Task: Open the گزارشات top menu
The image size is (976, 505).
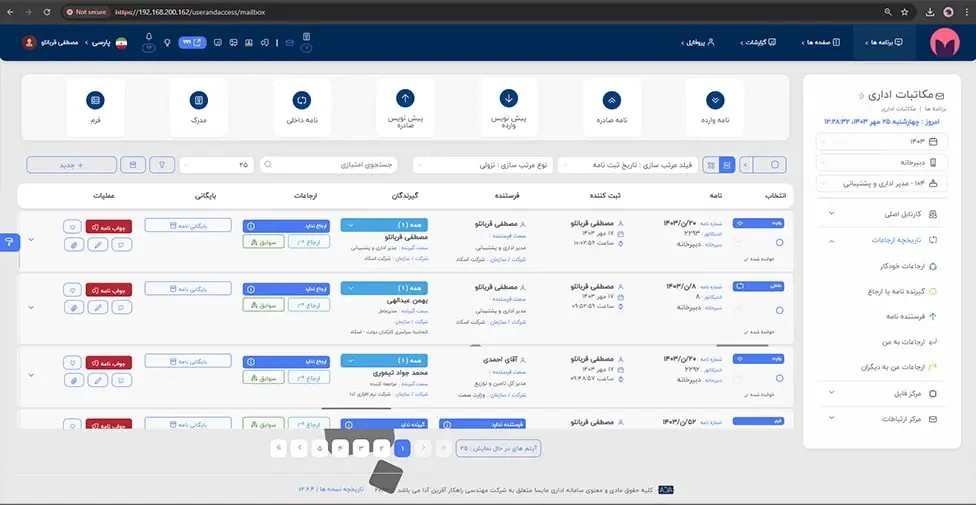Action: pos(758,42)
